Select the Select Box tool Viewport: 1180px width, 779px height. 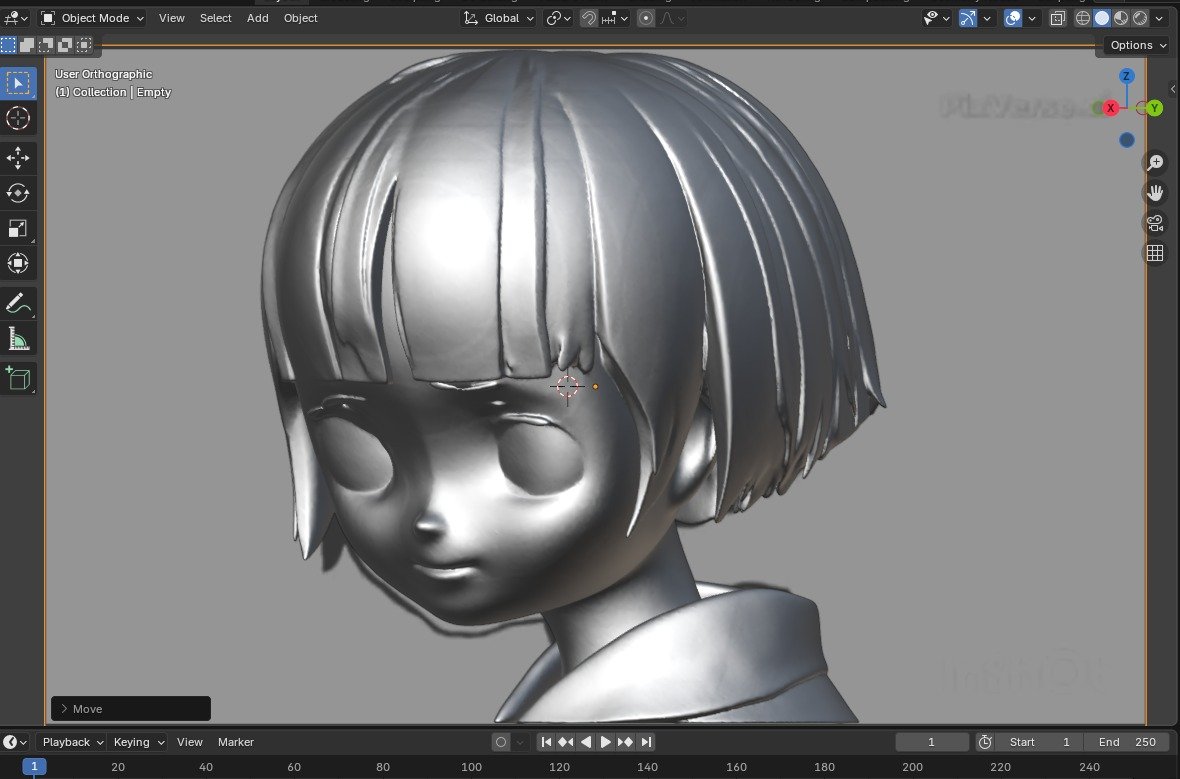pos(18,83)
